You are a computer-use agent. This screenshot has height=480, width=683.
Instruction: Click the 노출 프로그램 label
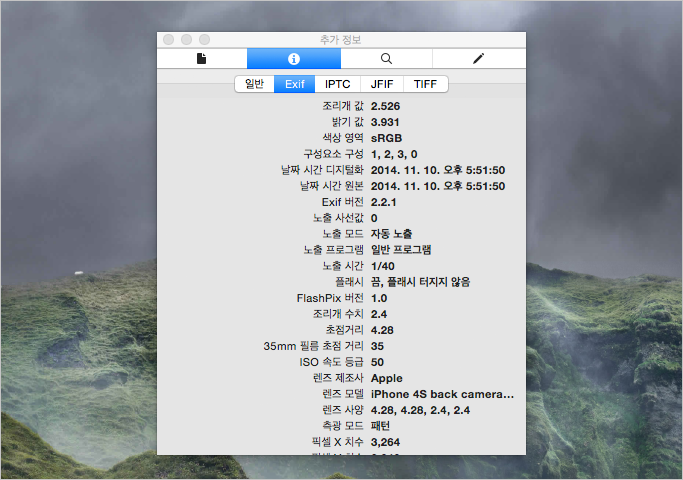(333, 250)
